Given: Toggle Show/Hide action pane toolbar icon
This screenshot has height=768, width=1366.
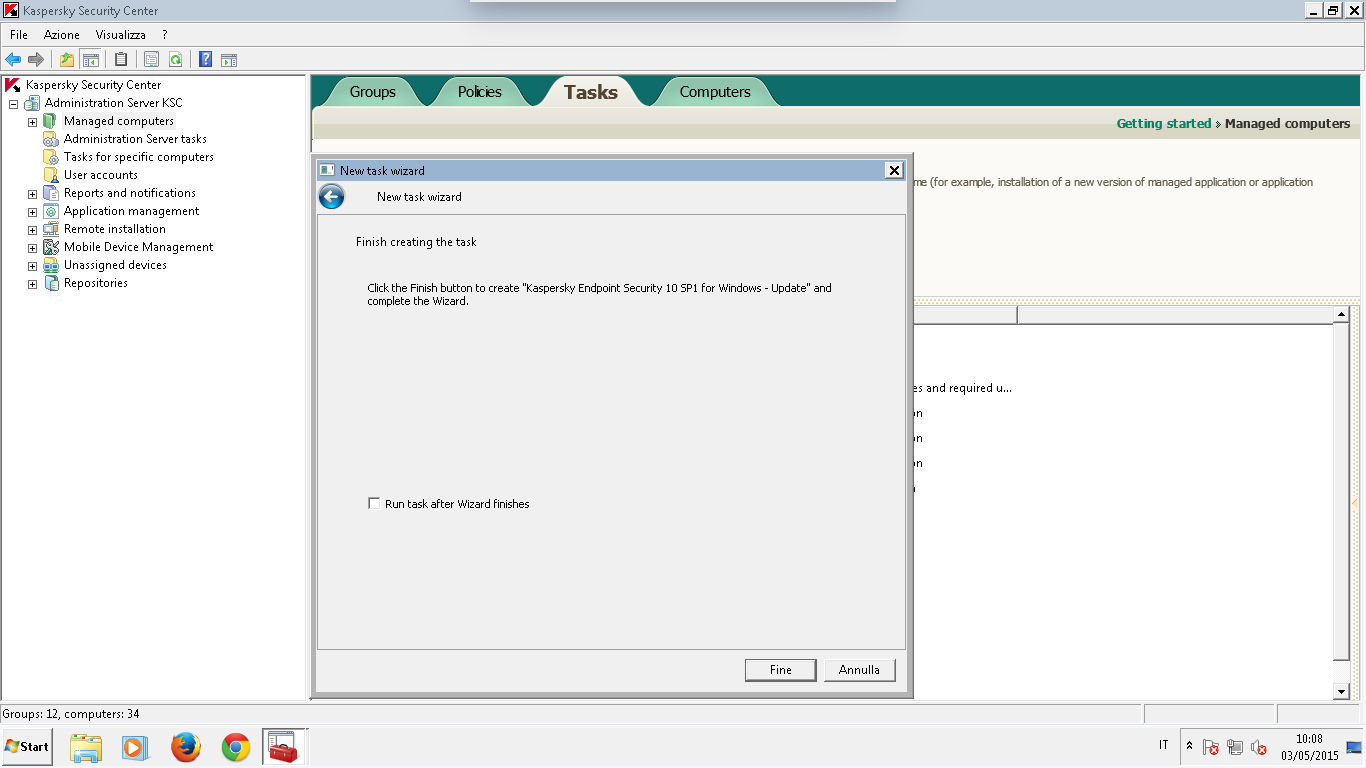Looking at the screenshot, I should coord(229,59).
